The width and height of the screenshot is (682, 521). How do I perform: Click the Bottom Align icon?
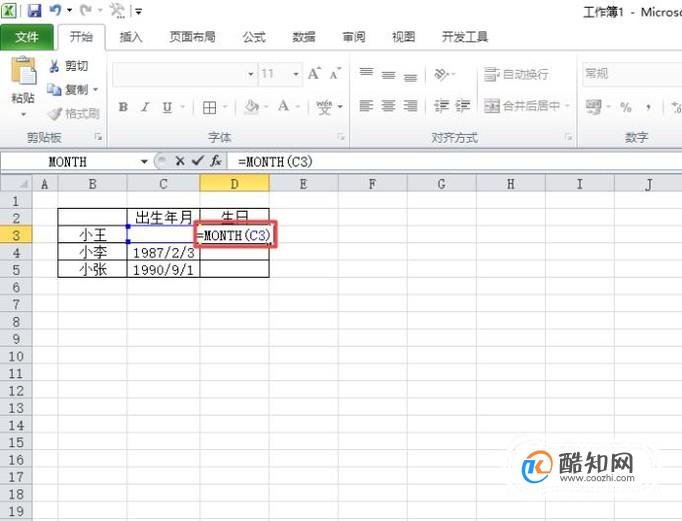[410, 77]
